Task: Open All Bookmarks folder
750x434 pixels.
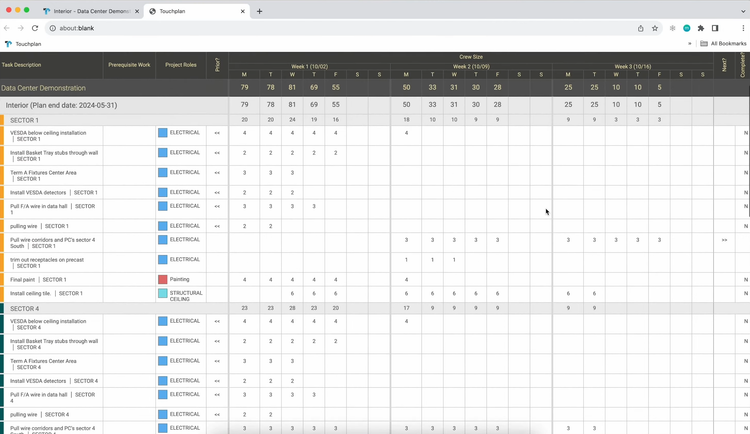Action: pos(723,44)
